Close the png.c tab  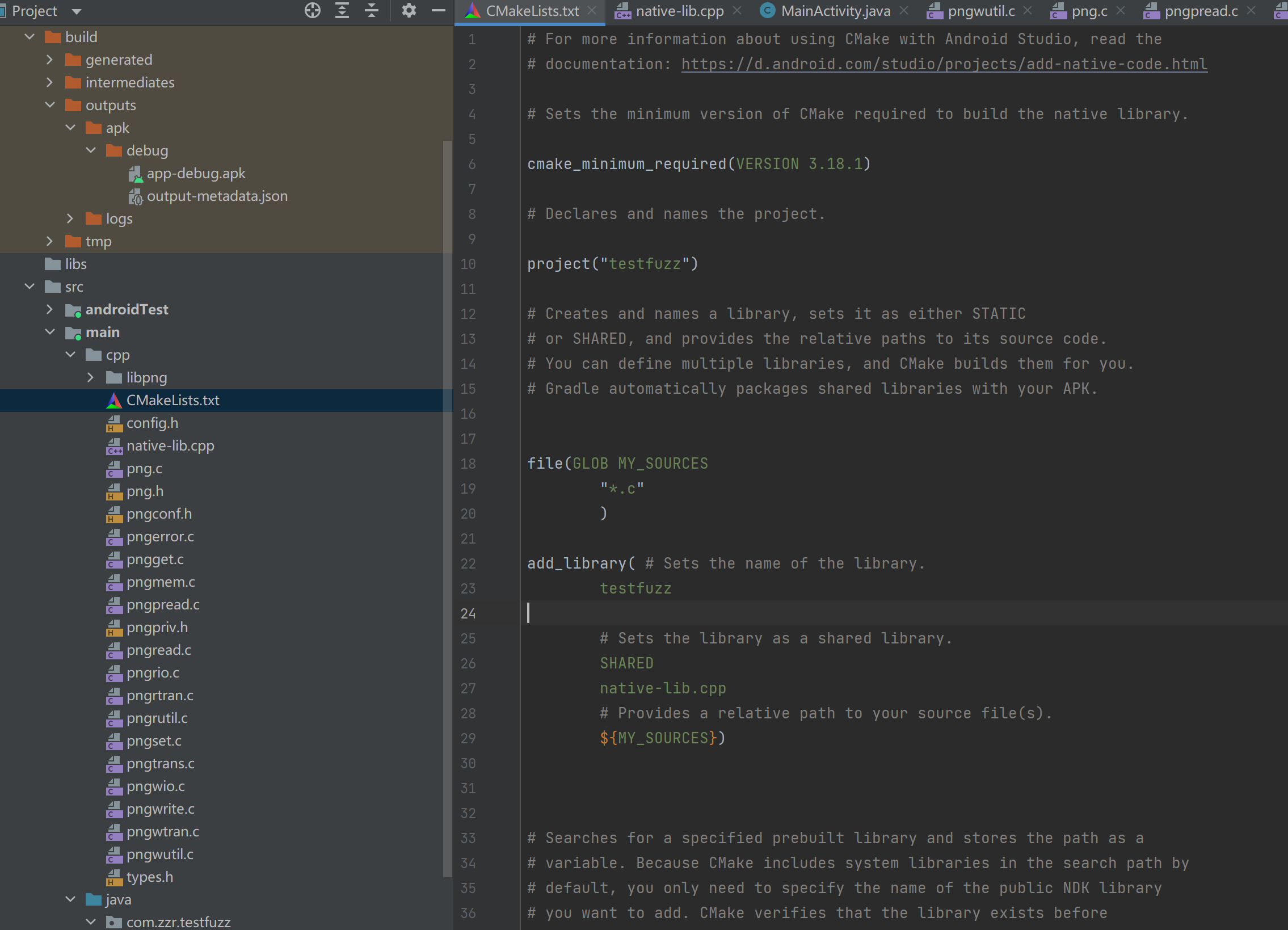pyautogui.click(x=1121, y=11)
